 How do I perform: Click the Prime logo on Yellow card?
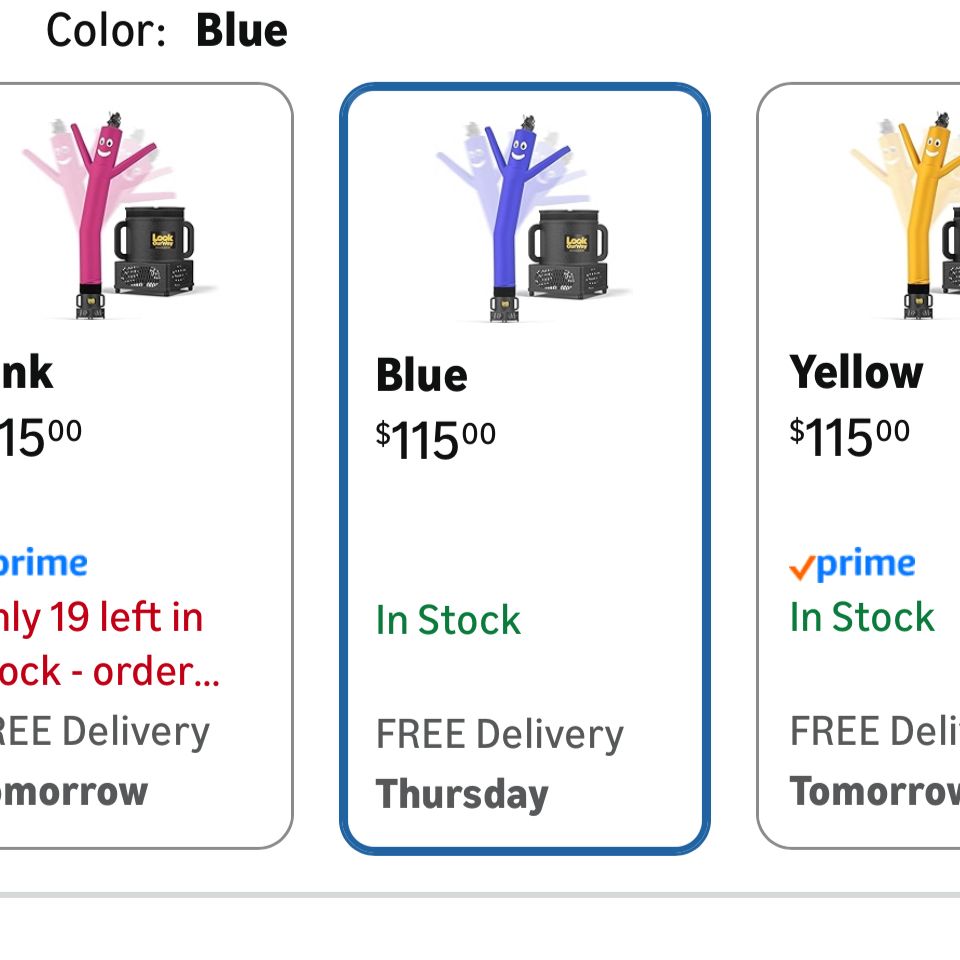pyautogui.click(x=852, y=565)
